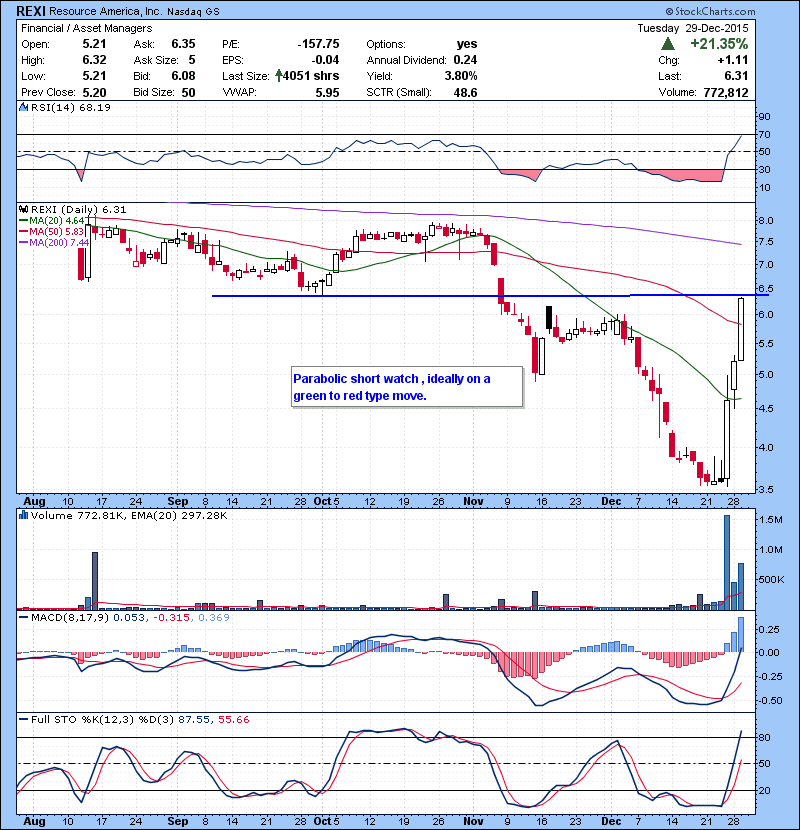
Task: Click the purple MA(200) 7.44 legend entry
Action: click(54, 242)
